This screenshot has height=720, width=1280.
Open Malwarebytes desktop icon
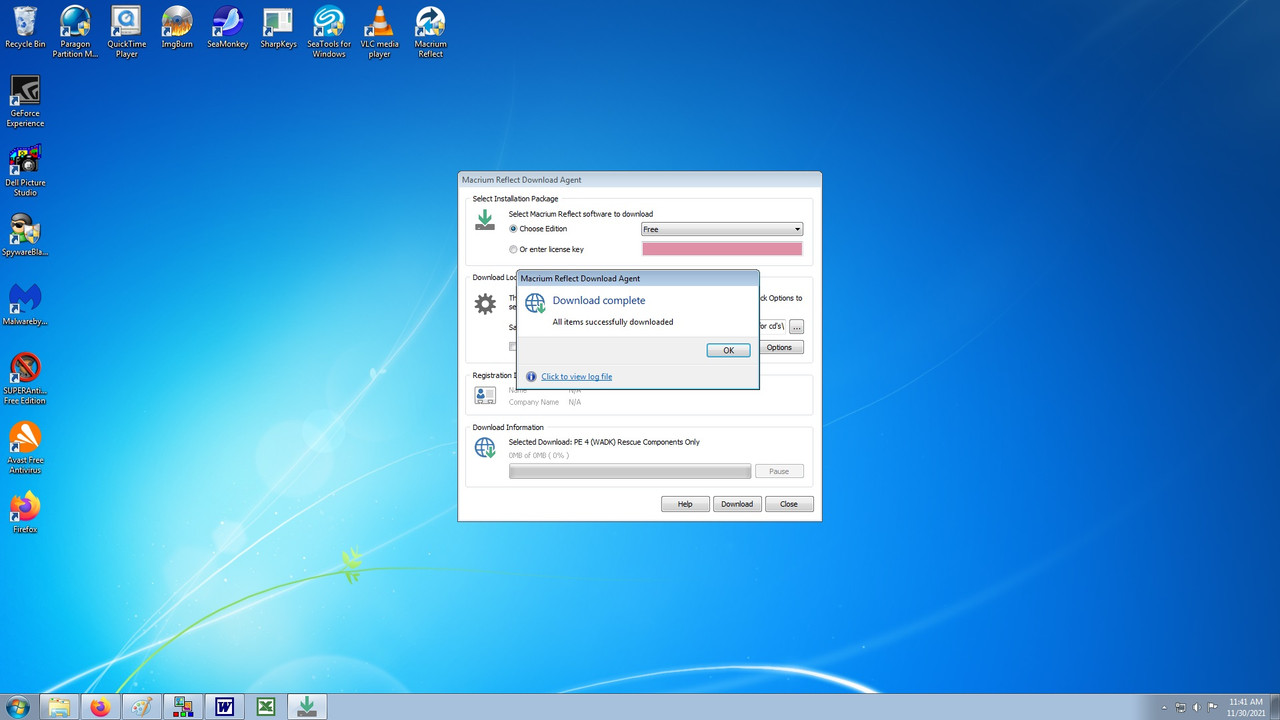click(25, 304)
